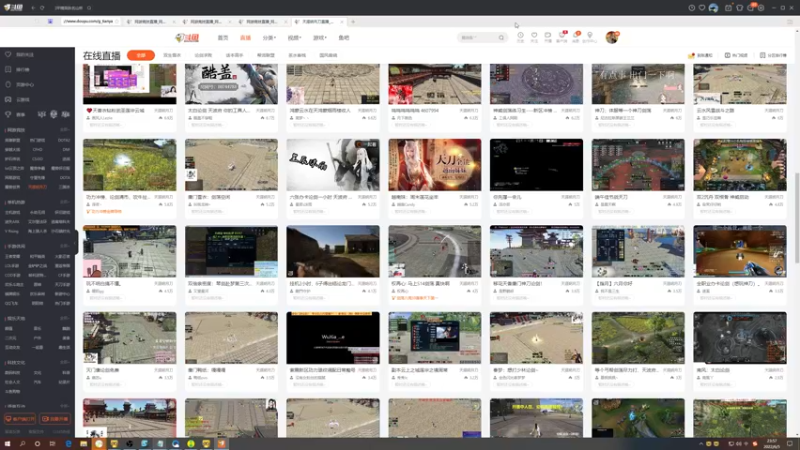
Task: Open the messages icon with orange badge in the page header
Action: point(576,35)
